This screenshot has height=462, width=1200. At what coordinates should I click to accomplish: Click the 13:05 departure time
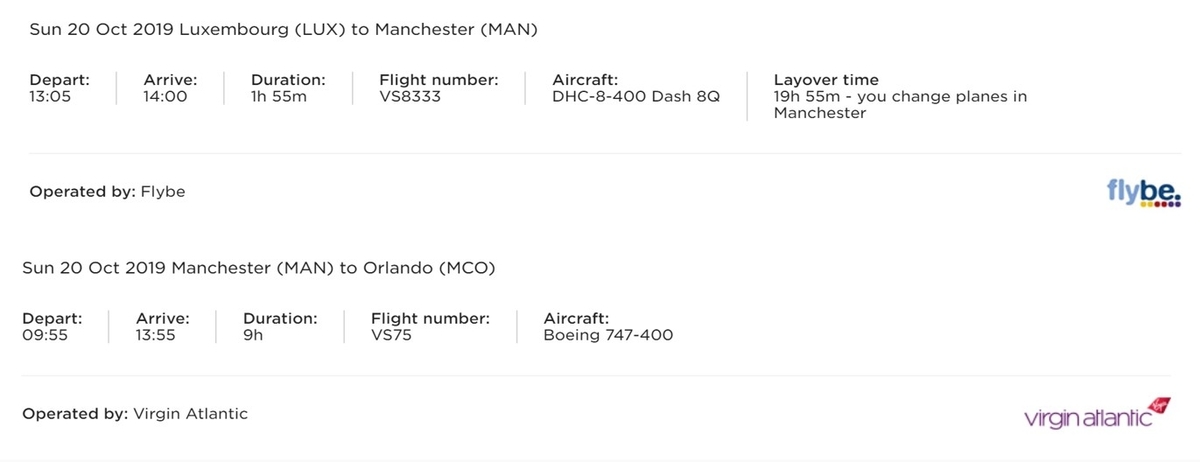click(51, 97)
